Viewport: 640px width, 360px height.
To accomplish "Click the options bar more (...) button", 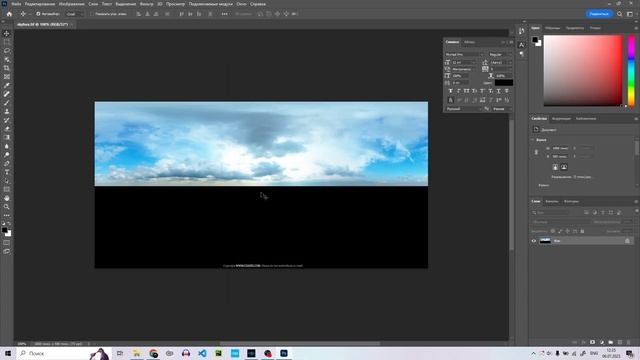I will click(224, 14).
